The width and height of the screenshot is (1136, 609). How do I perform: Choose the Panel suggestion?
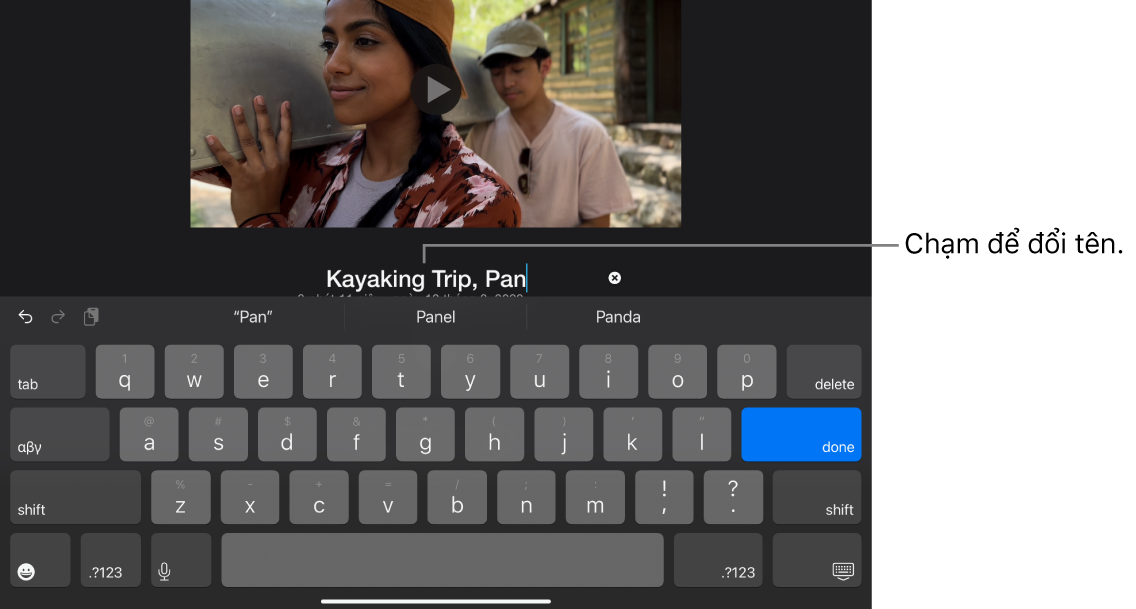435,317
